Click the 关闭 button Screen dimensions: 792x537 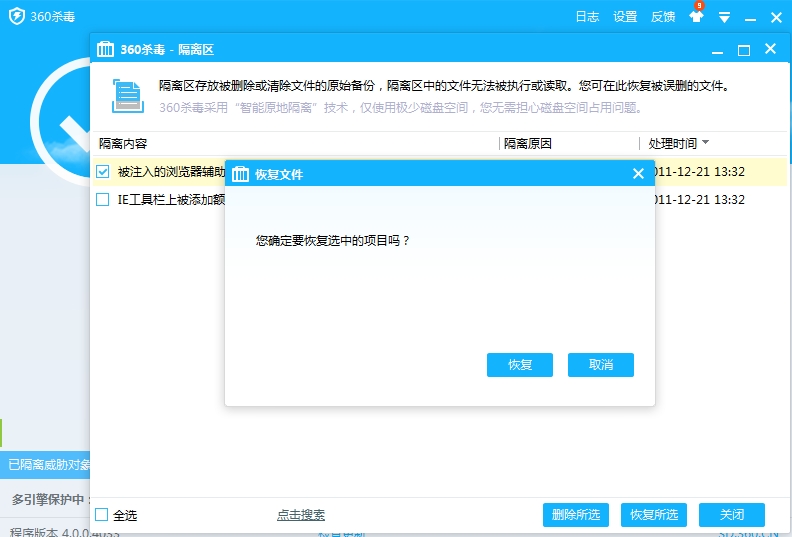pyautogui.click(x=732, y=515)
